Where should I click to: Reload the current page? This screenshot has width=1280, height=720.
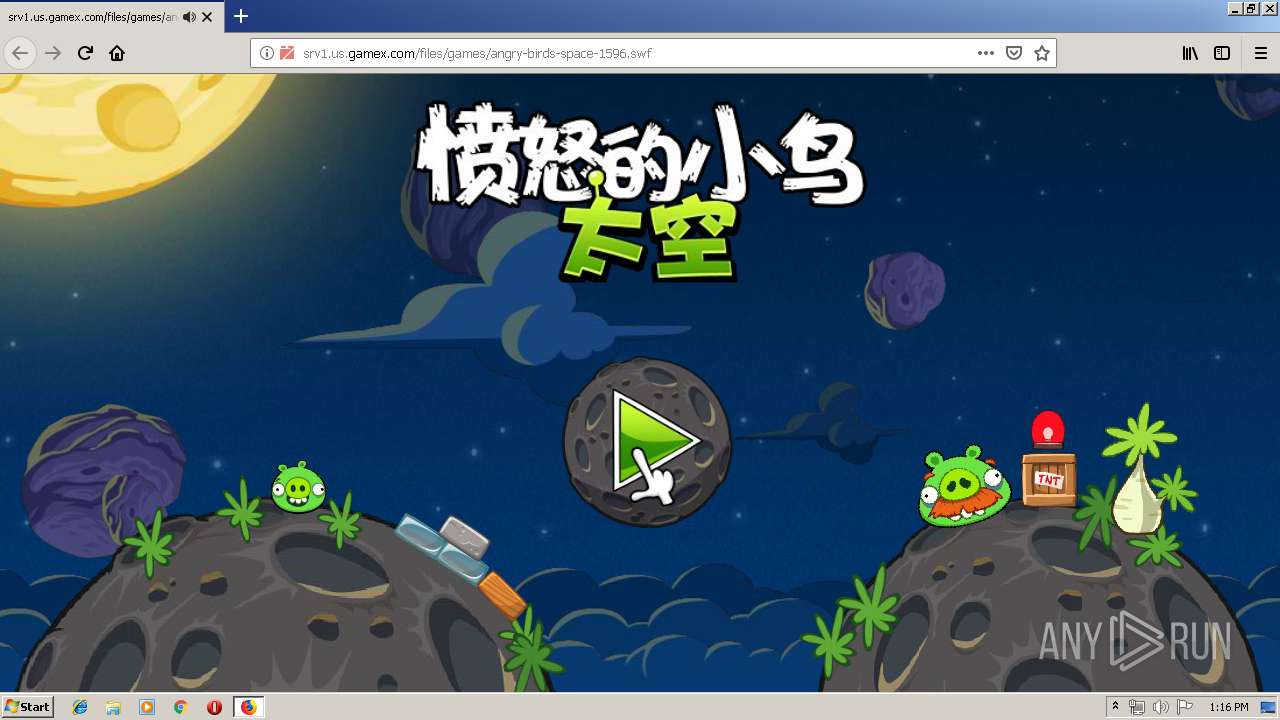[86, 53]
